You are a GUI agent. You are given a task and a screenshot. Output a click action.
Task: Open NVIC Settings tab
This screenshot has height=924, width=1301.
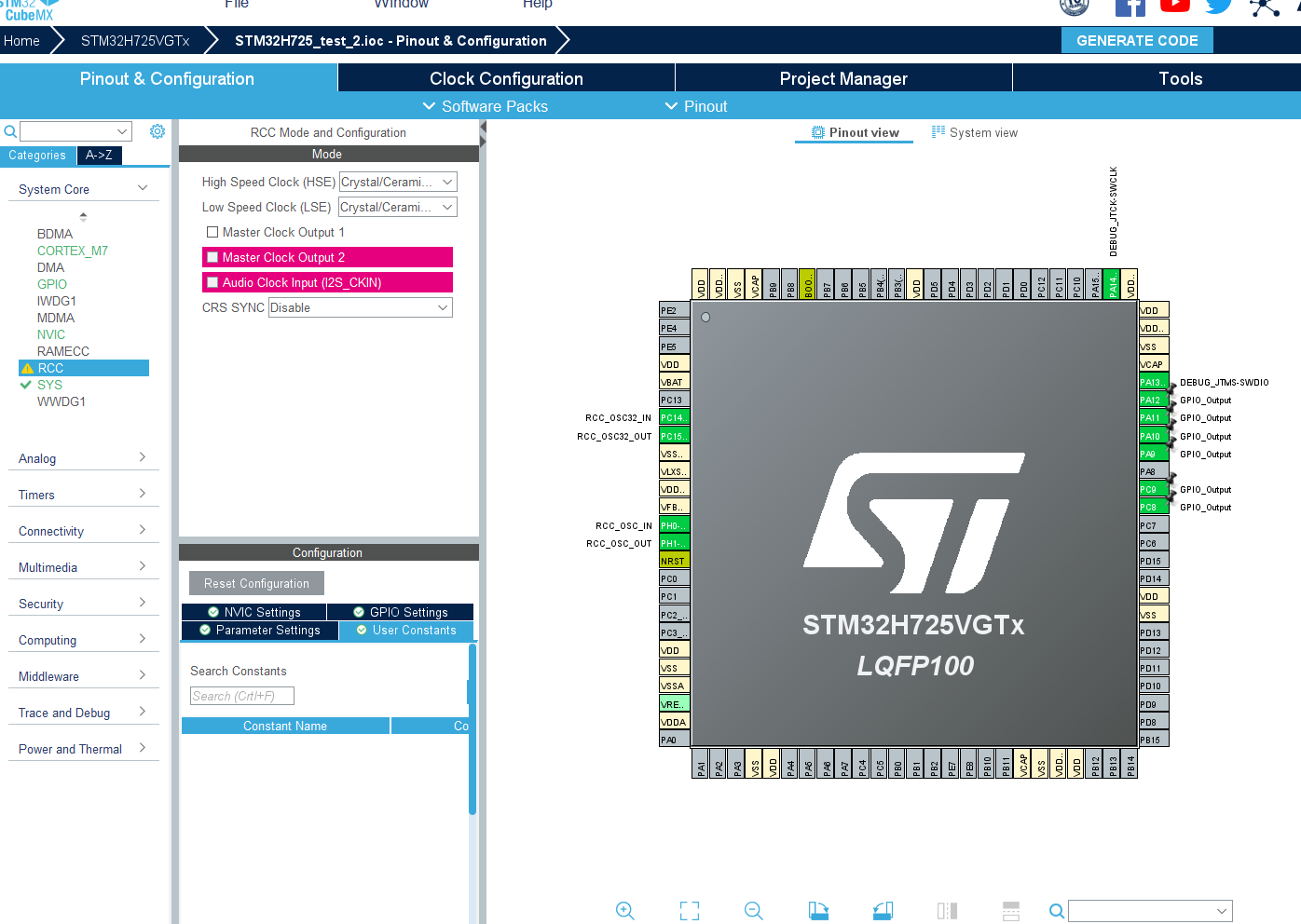[x=253, y=612]
